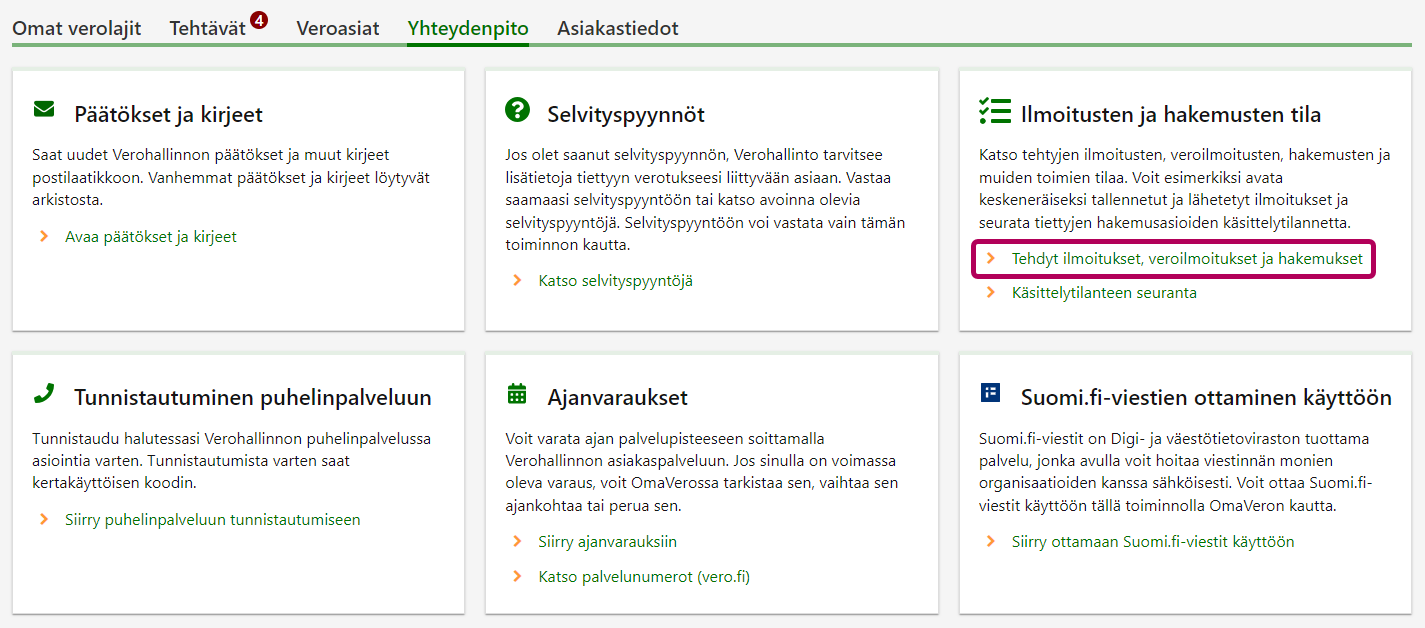The width and height of the screenshot is (1425, 628).
Task: Open Tehdyt ilmoitukset, veroilmoitukset ja hakemukset
Action: point(1187,259)
